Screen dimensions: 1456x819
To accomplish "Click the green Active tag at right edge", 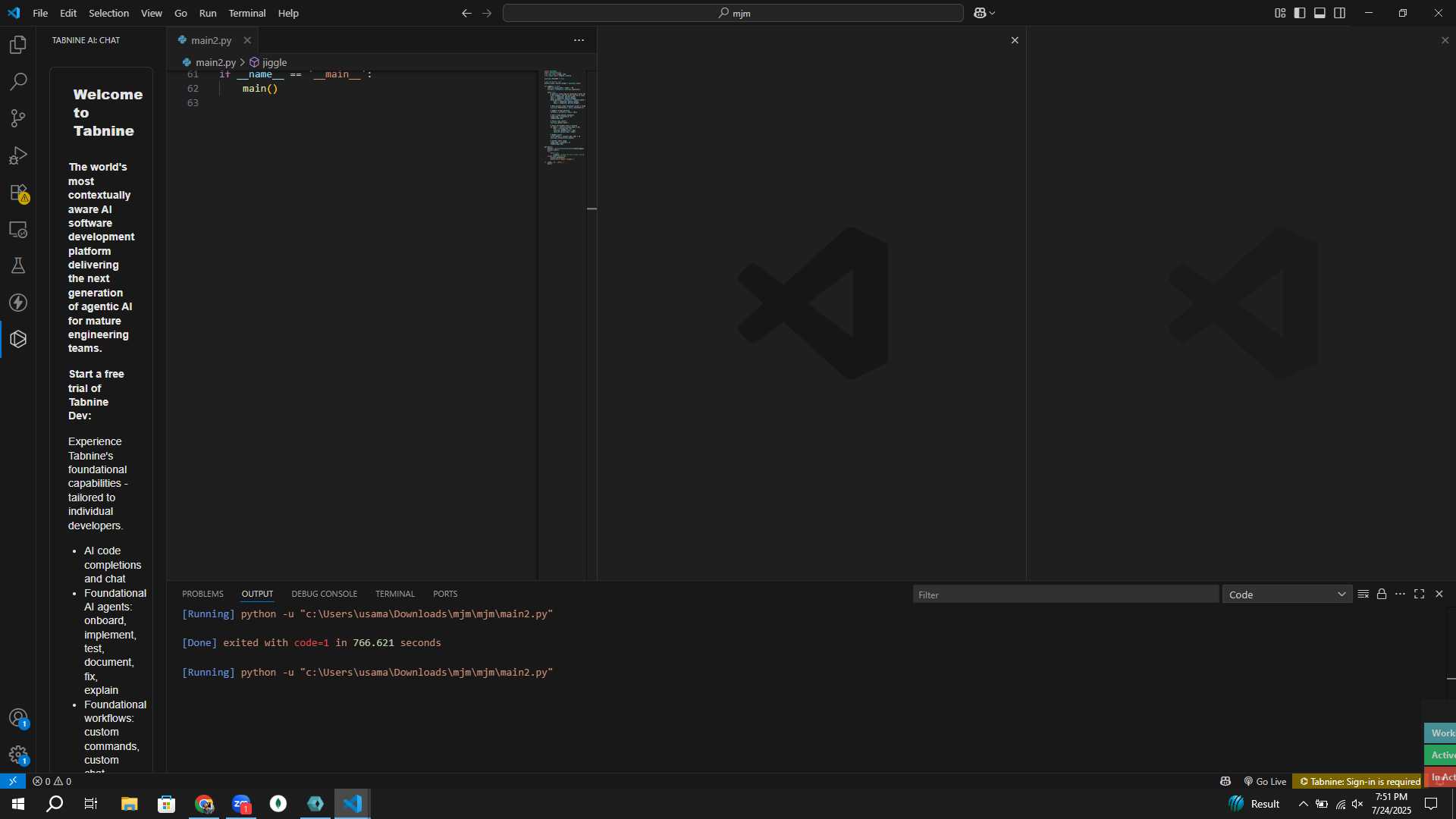I will click(1441, 755).
